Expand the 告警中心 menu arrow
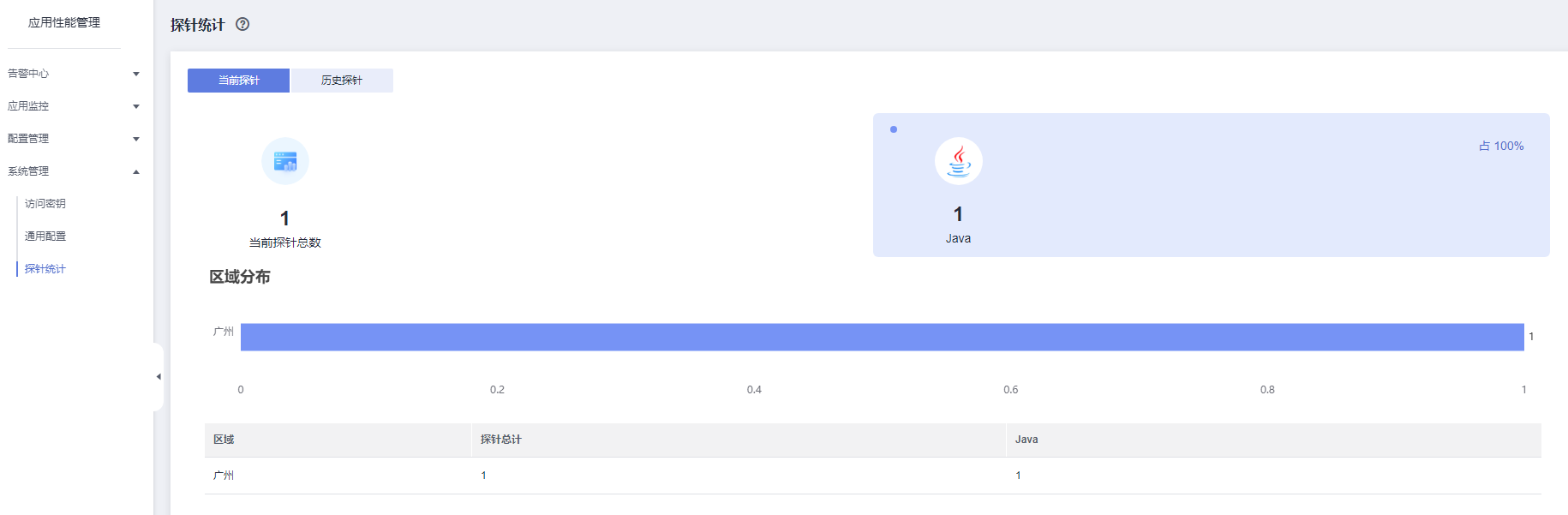 136,74
